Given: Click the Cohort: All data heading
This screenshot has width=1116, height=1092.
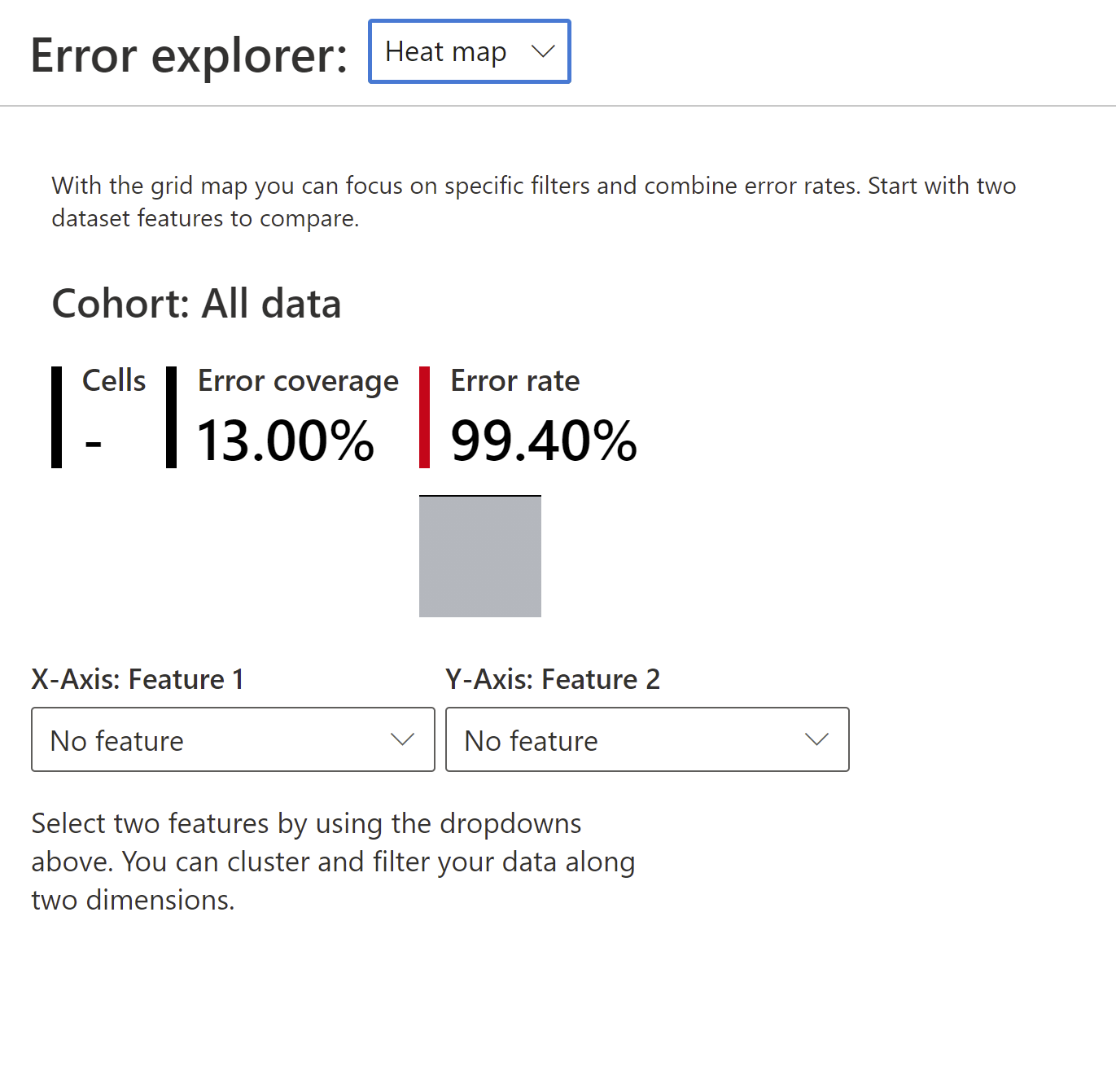Looking at the screenshot, I should click(x=196, y=303).
